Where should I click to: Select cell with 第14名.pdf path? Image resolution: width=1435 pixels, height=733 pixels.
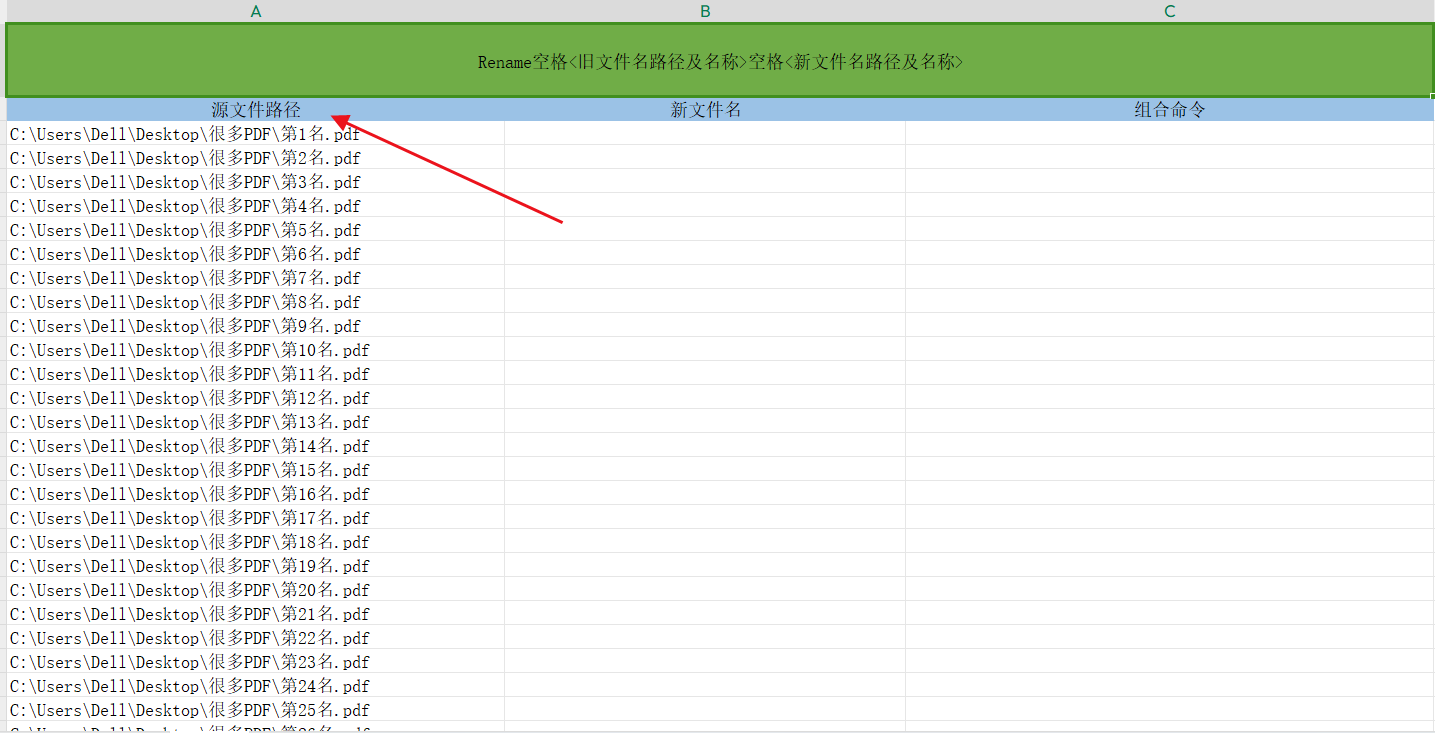256,445
